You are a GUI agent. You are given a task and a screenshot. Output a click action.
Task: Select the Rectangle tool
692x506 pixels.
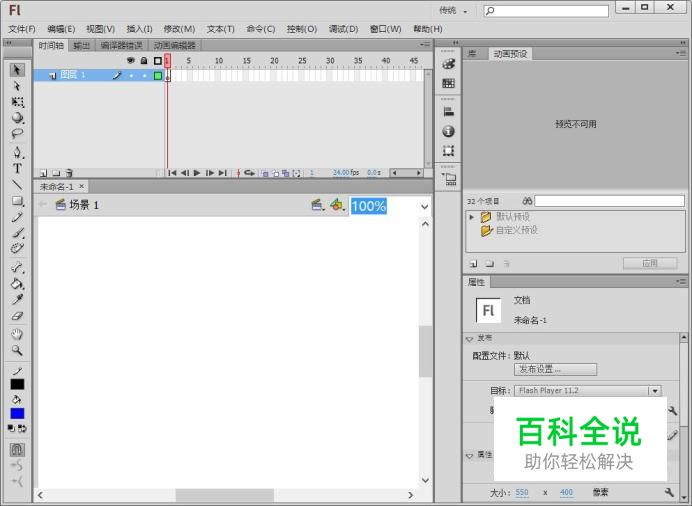click(17, 201)
